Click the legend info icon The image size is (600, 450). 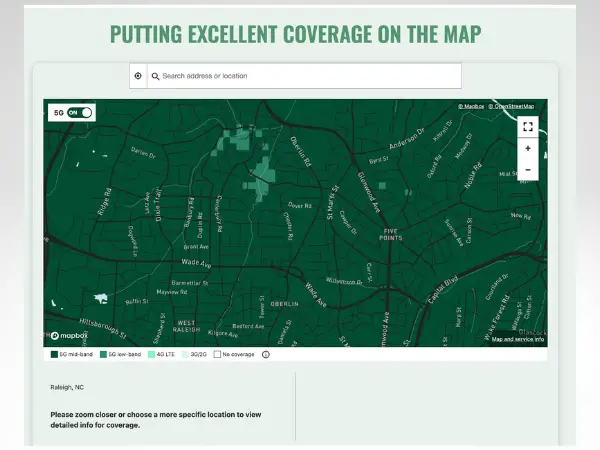click(266, 354)
